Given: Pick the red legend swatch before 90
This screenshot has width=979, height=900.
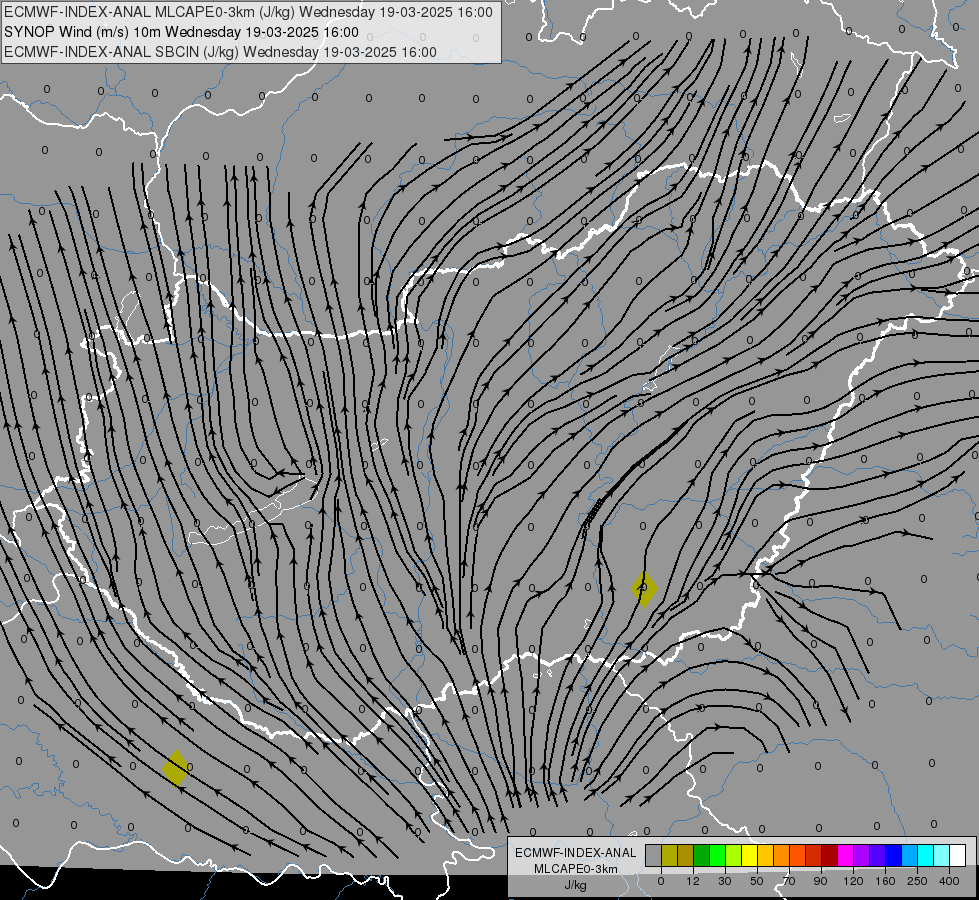Looking at the screenshot, I should (x=814, y=855).
